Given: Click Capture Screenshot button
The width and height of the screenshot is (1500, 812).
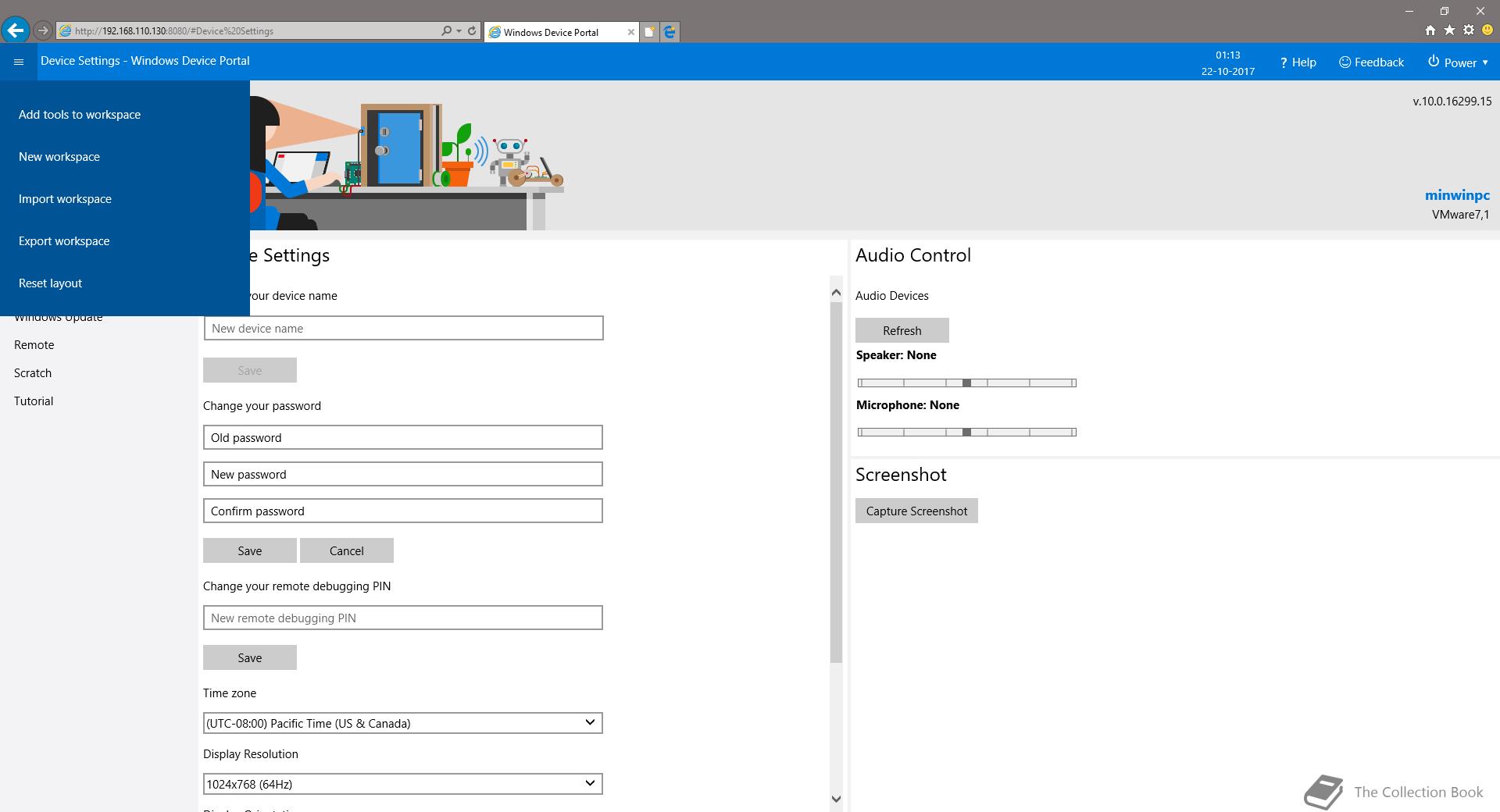Looking at the screenshot, I should (916, 511).
